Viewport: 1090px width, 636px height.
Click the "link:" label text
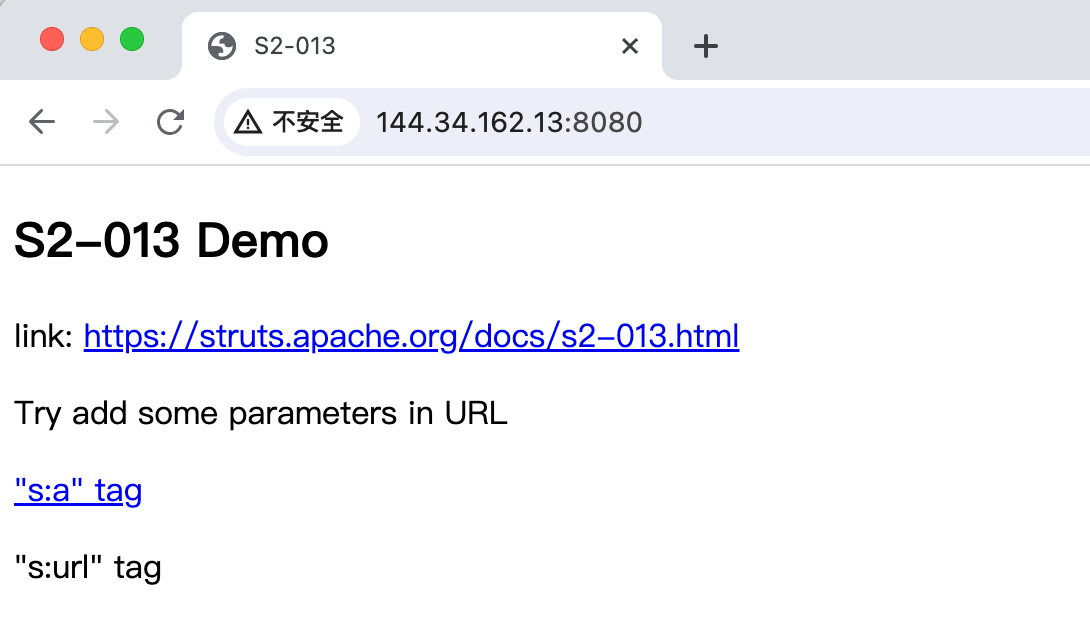point(43,337)
